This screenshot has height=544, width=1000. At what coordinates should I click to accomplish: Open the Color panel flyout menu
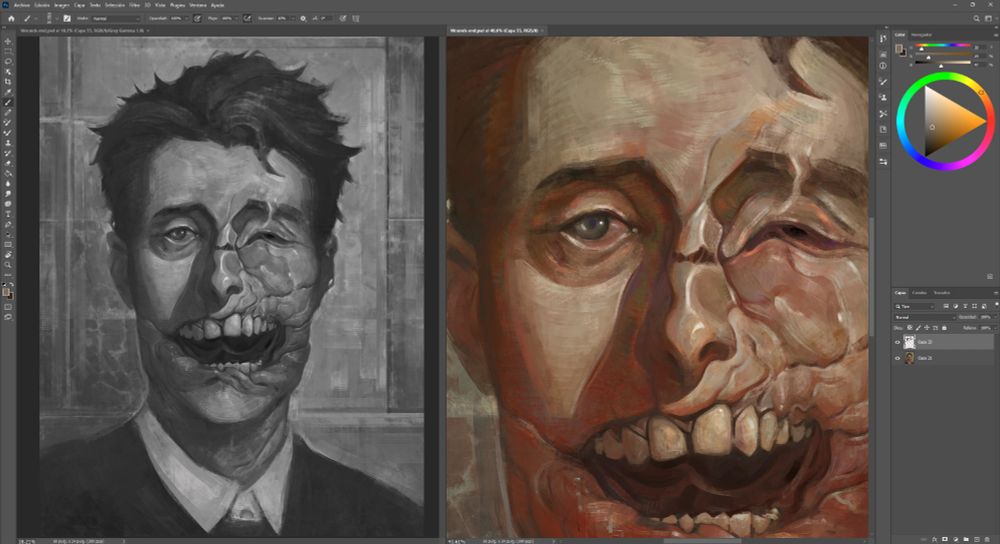click(x=996, y=34)
